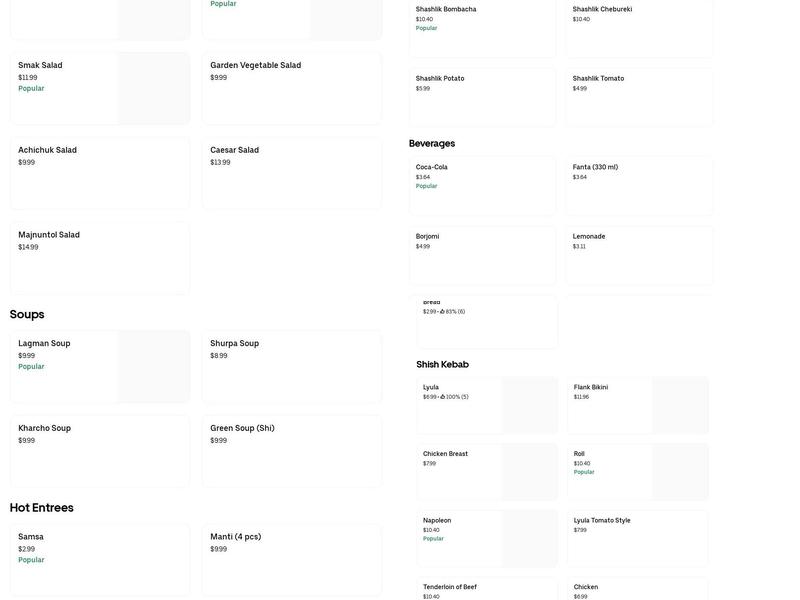Click the thumbs-up icon on Lyula
800x600 pixels.
click(442, 397)
